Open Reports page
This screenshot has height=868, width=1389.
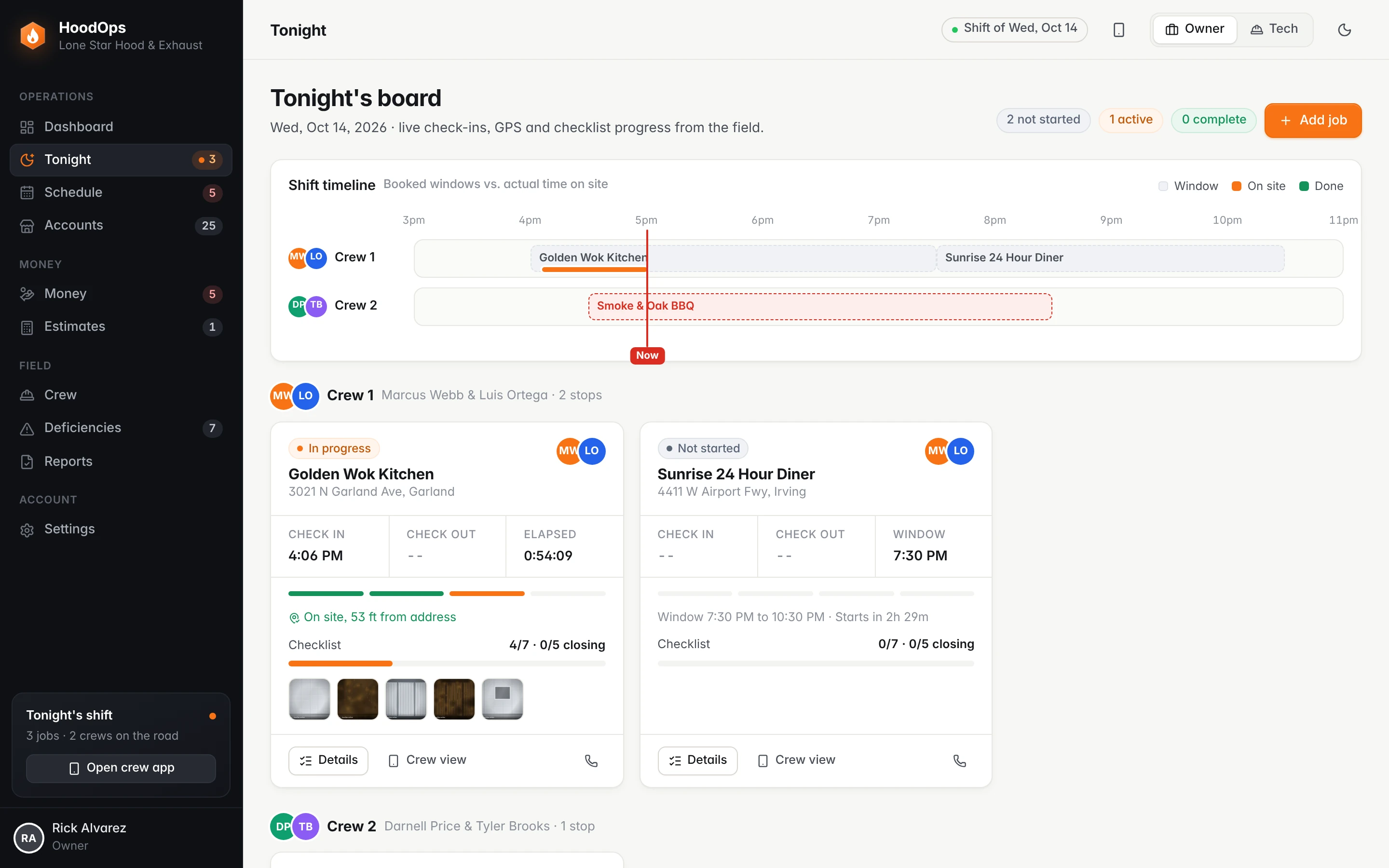point(121,461)
